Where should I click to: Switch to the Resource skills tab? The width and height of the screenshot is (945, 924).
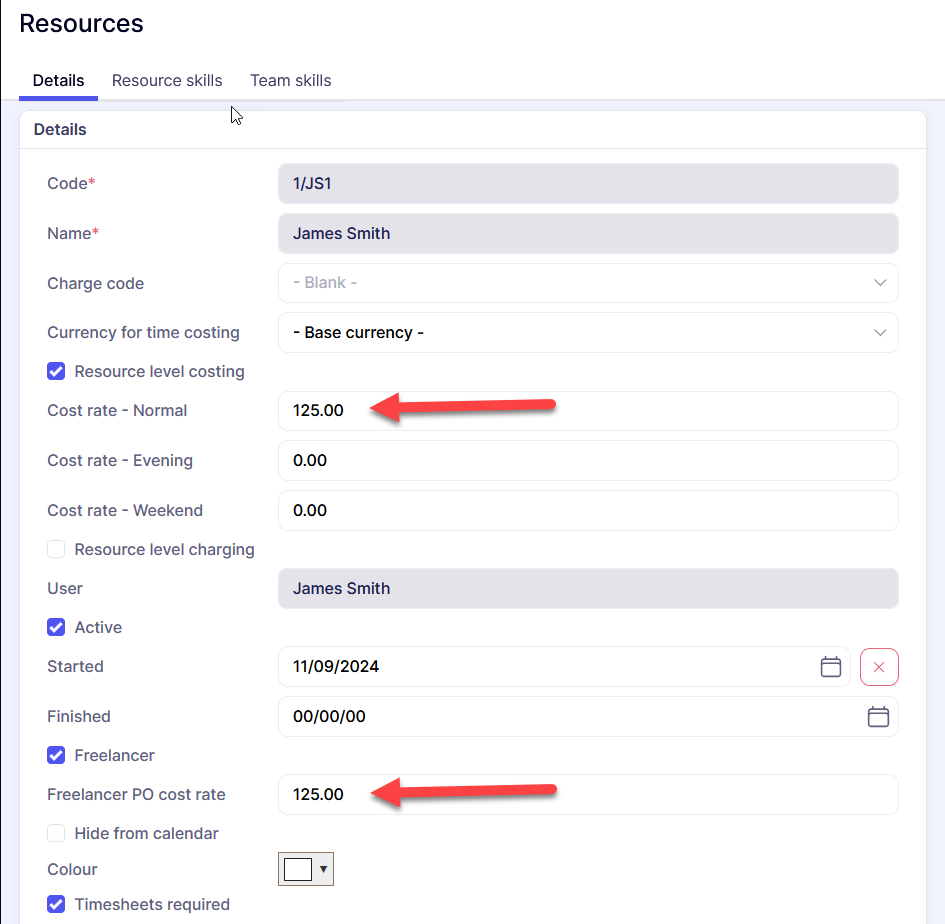[x=167, y=81]
